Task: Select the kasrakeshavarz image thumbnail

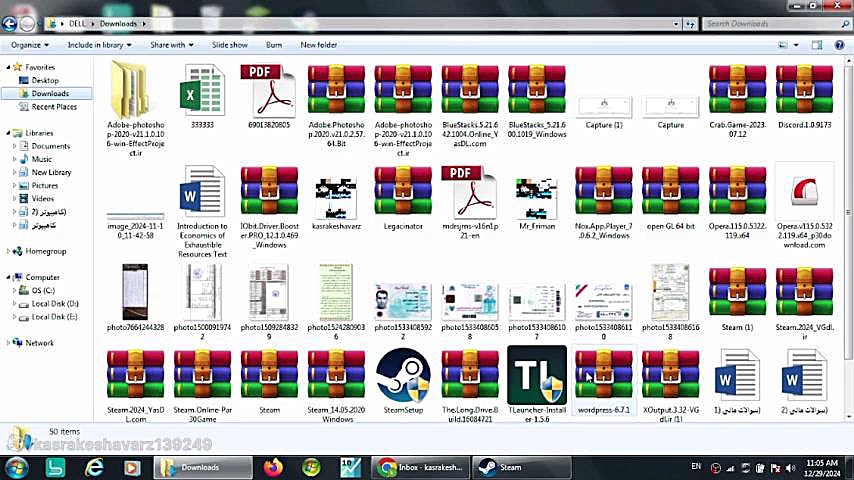Action: click(336, 198)
